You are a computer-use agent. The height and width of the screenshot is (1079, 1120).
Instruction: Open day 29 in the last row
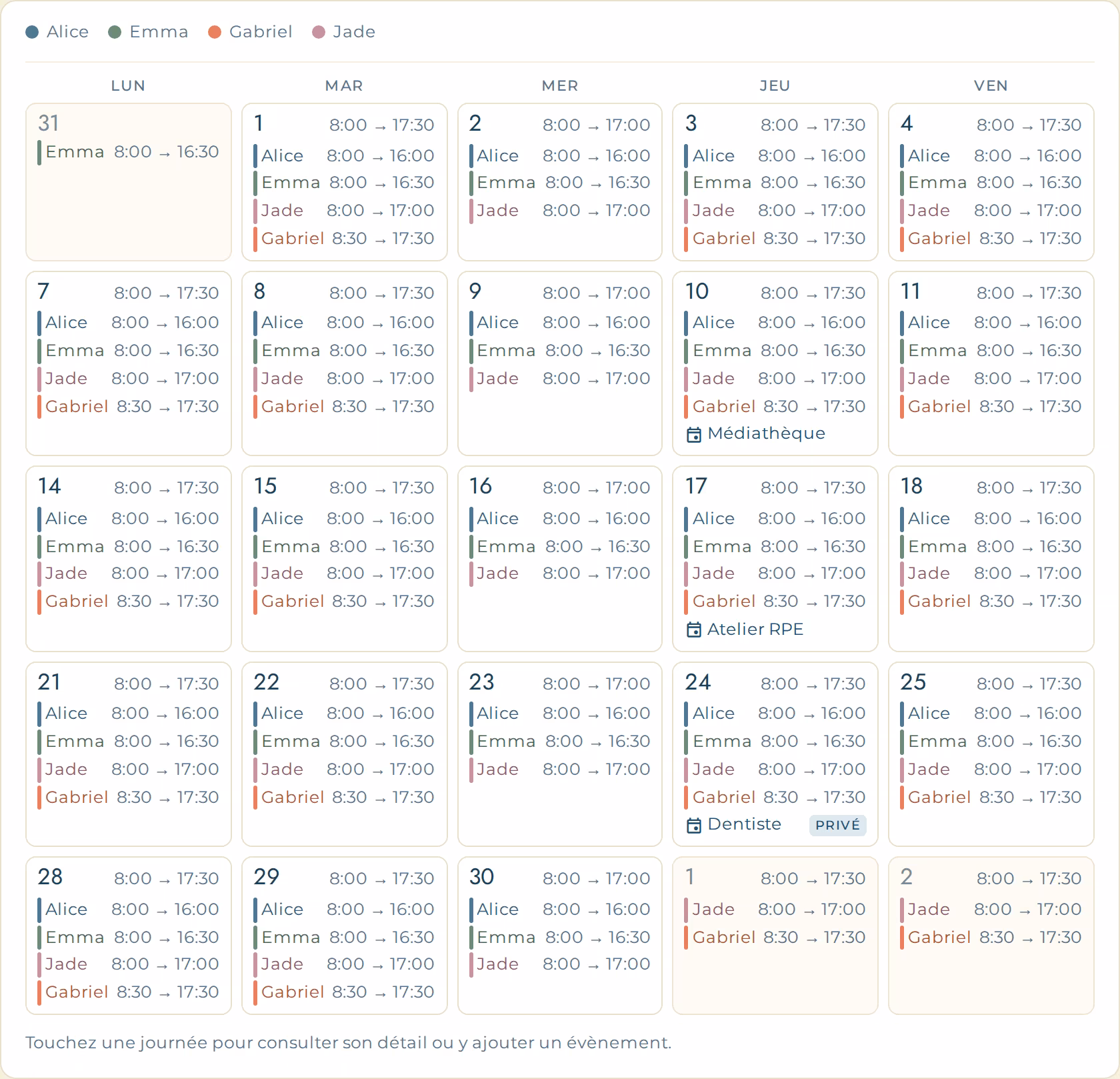[x=344, y=936]
